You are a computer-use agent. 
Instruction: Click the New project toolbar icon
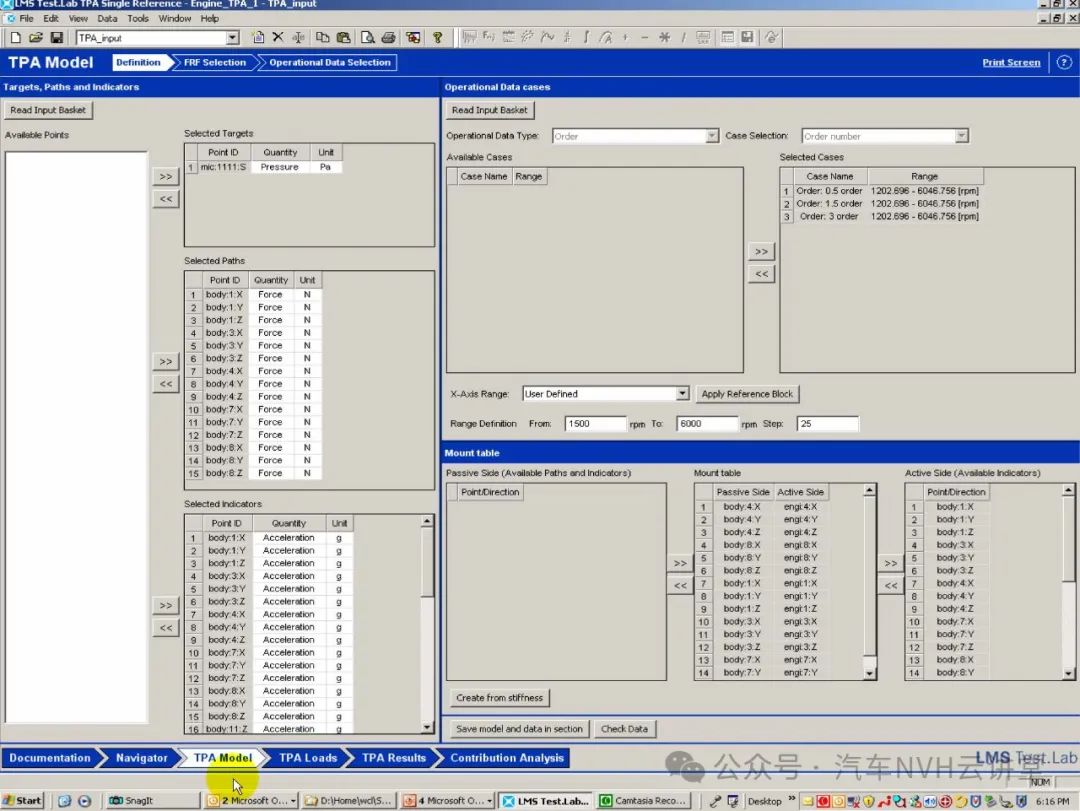coord(15,38)
